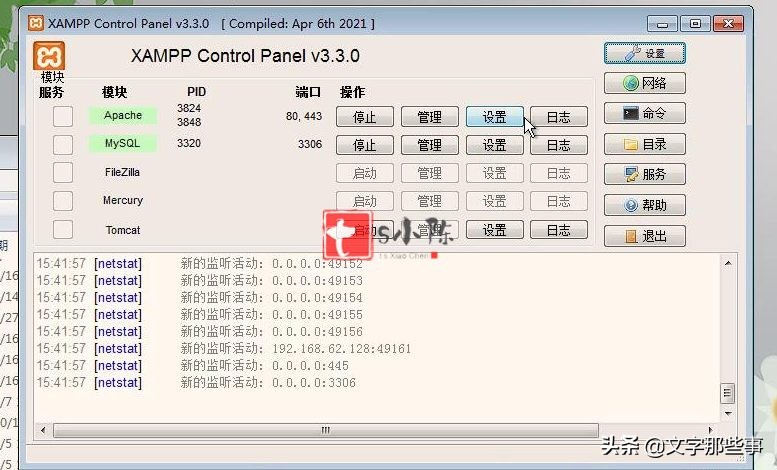Click horizontal scroll left arrow
This screenshot has height=470, width=777.
[x=43, y=430]
